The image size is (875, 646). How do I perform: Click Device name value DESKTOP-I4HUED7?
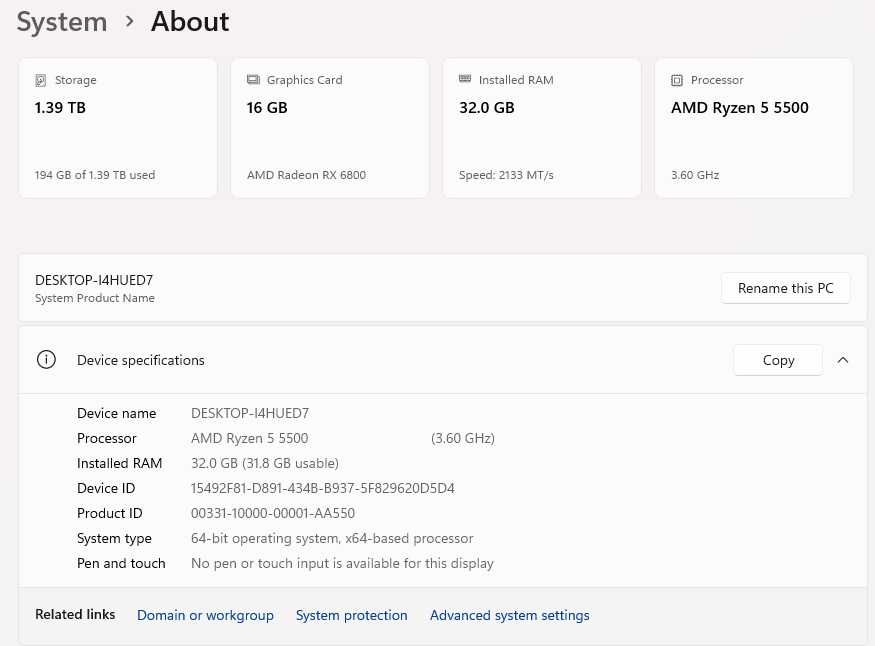pyautogui.click(x=249, y=413)
